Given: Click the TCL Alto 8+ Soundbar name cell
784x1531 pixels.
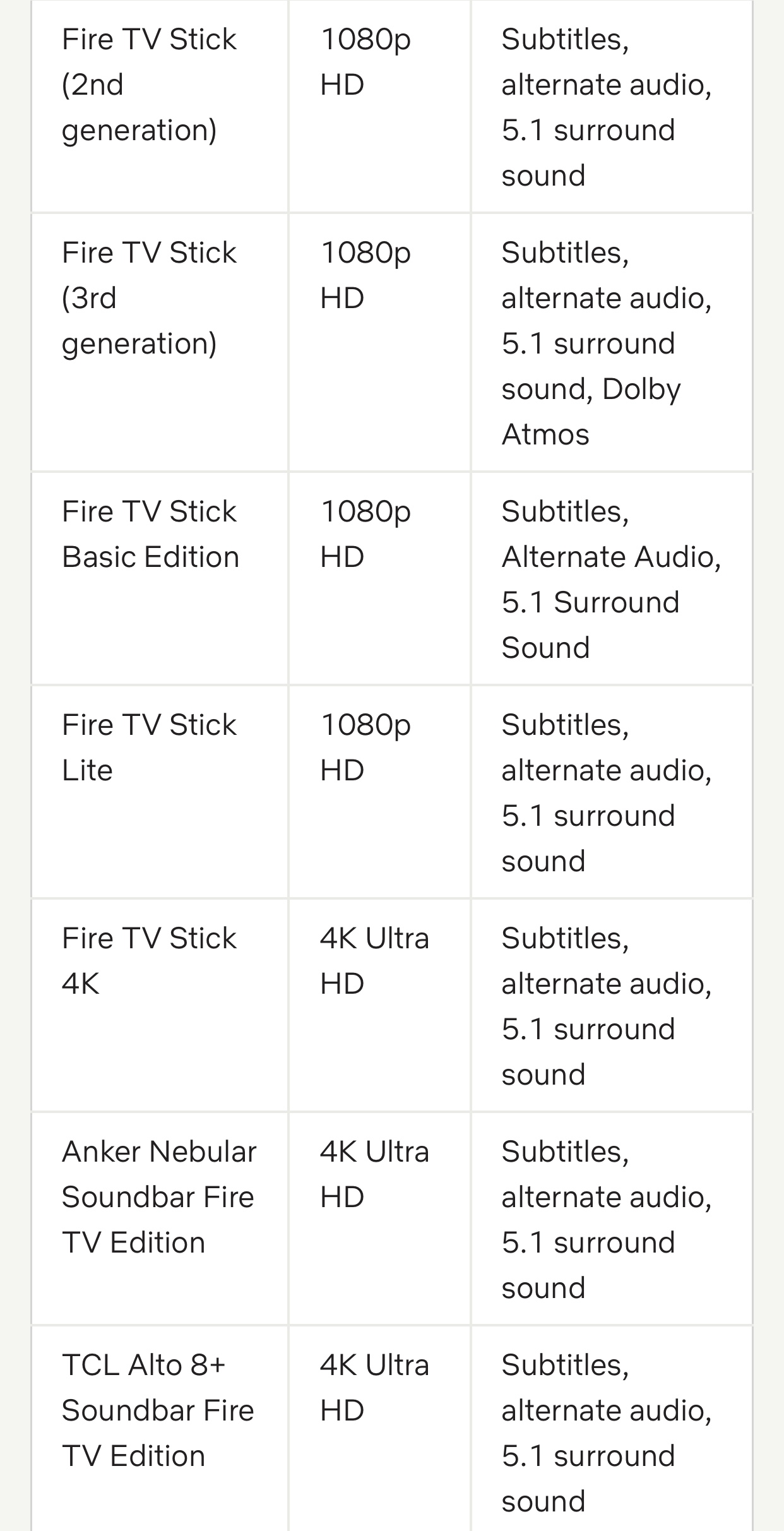Looking at the screenshot, I should pos(158,1410).
